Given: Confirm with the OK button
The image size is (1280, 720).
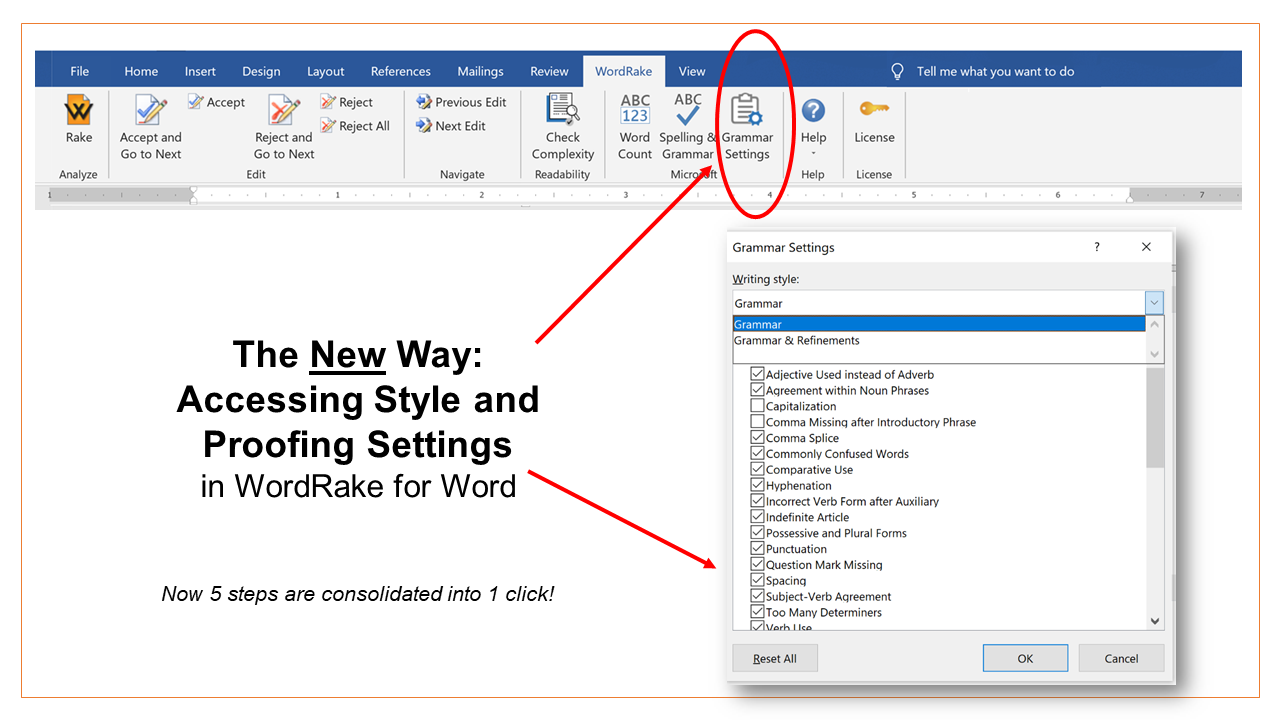Looking at the screenshot, I should (1025, 658).
